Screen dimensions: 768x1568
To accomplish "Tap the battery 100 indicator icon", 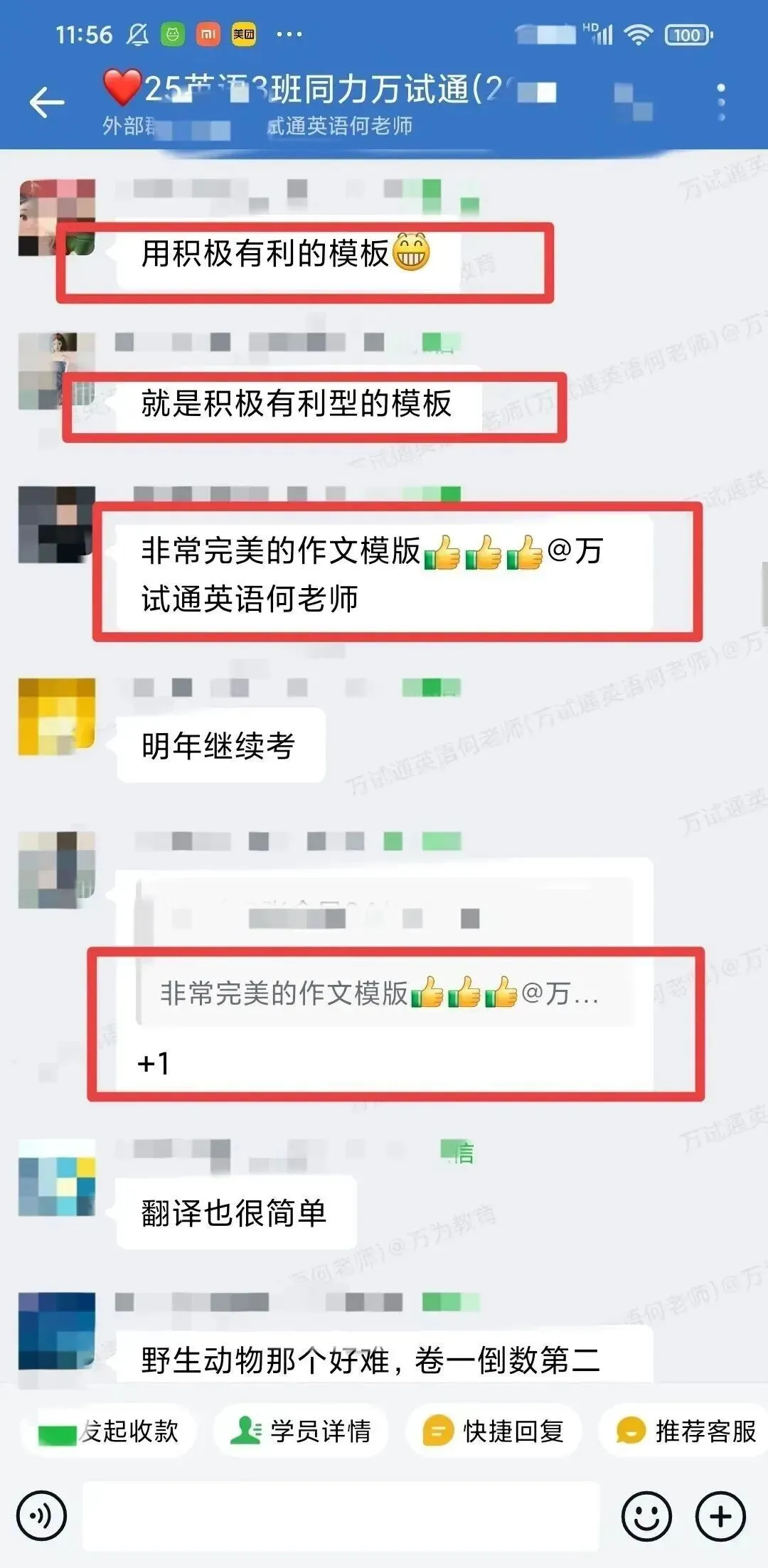I will pyautogui.click(x=688, y=34).
